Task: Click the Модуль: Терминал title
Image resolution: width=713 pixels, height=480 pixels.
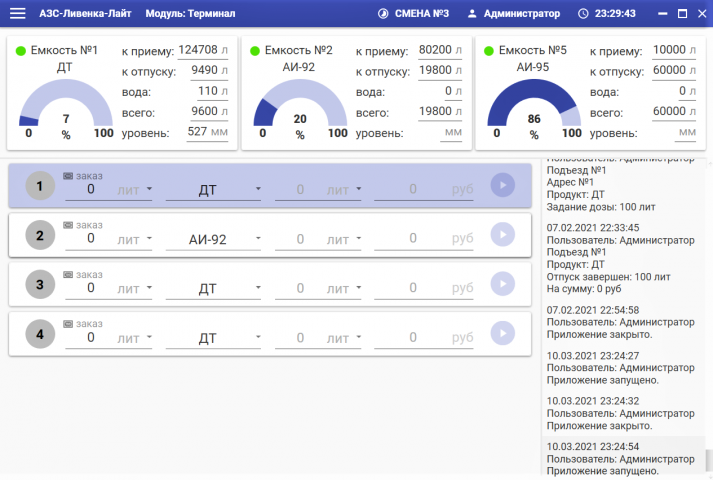Action: tap(190, 14)
